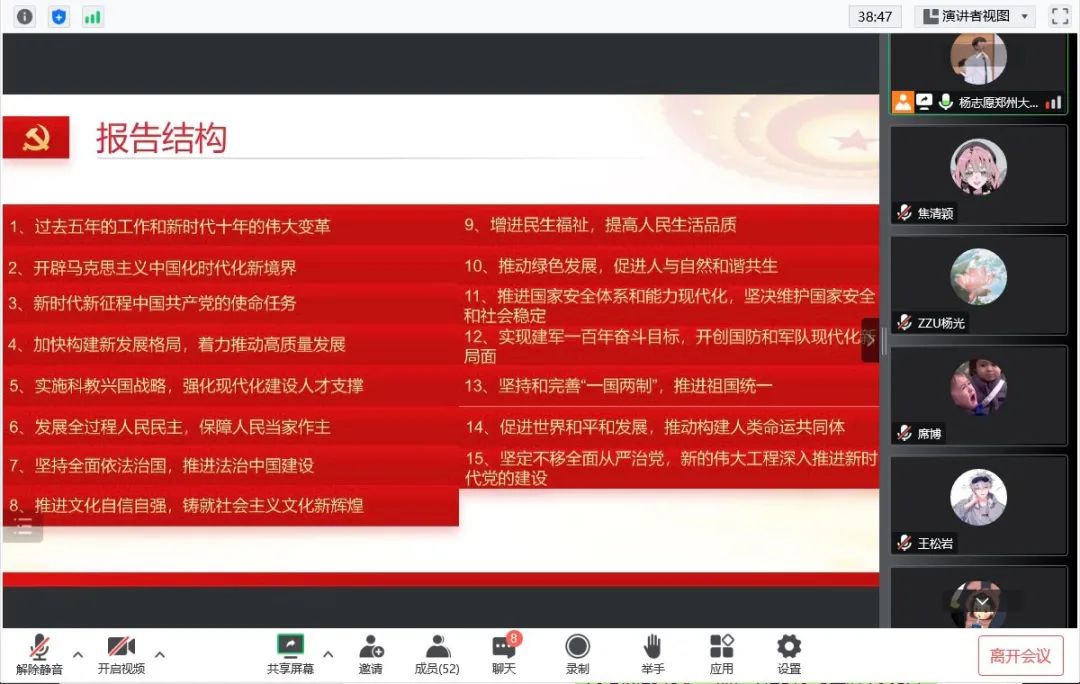Screen dimensions: 1080x684
Task: Select participant tile 焦清颖
Action: (978, 176)
